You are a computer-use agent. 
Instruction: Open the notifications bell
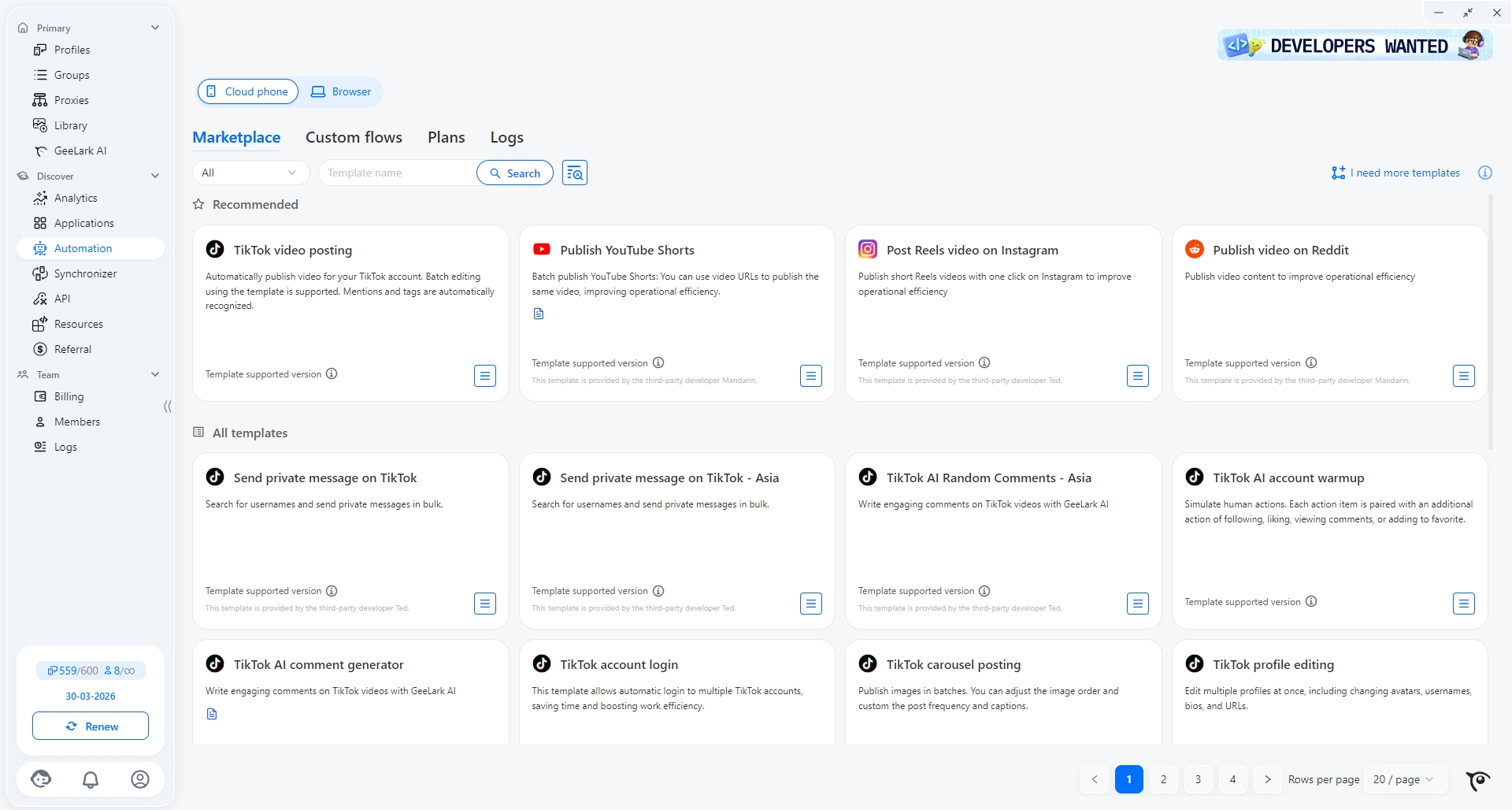coord(91,779)
